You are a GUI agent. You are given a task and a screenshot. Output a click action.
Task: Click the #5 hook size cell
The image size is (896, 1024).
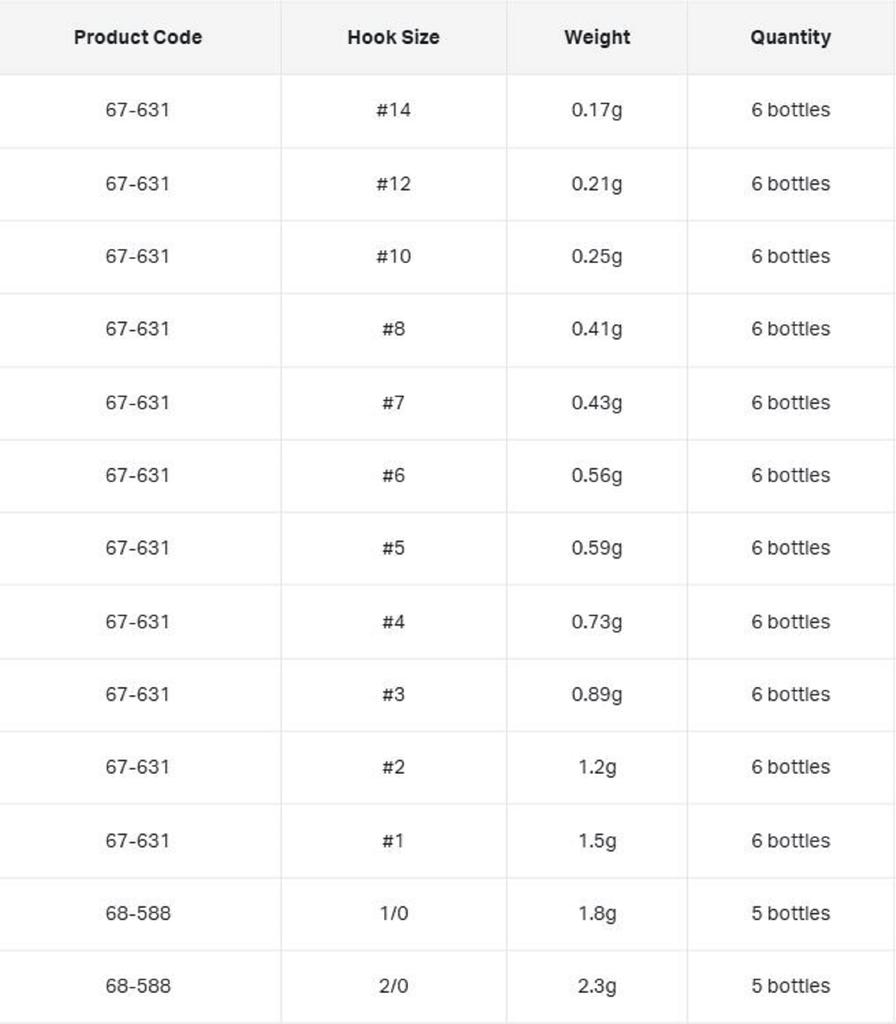(393, 548)
